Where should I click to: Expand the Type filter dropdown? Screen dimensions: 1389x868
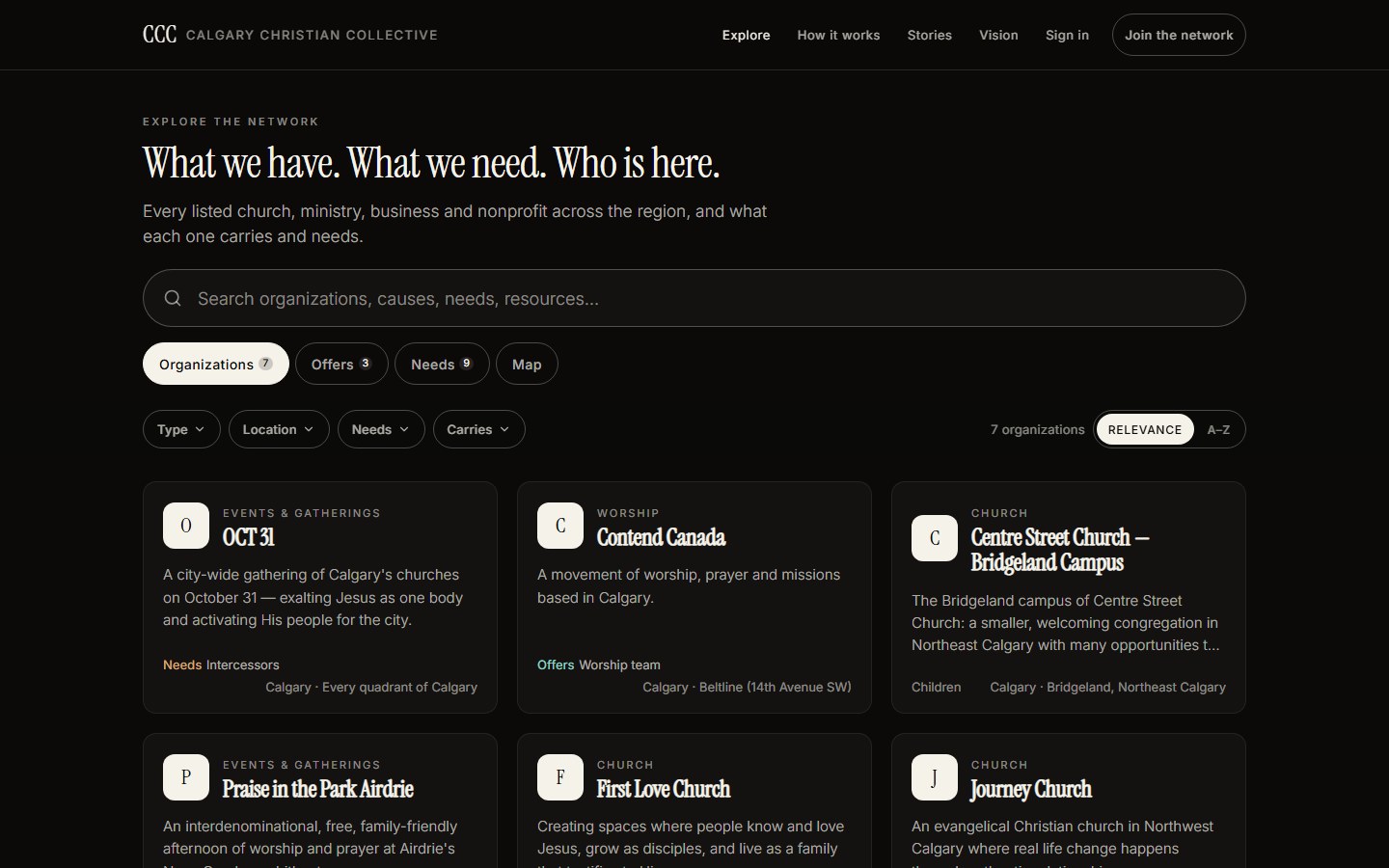click(181, 429)
